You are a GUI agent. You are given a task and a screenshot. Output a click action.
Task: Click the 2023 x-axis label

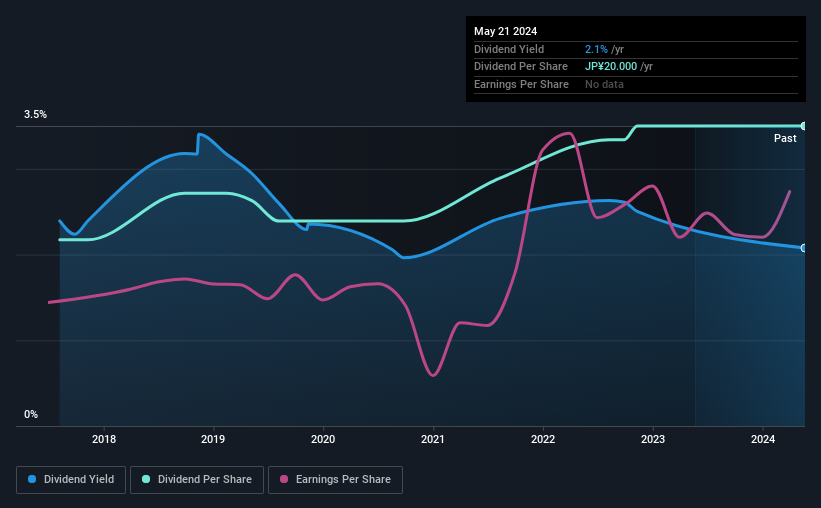[x=653, y=439]
